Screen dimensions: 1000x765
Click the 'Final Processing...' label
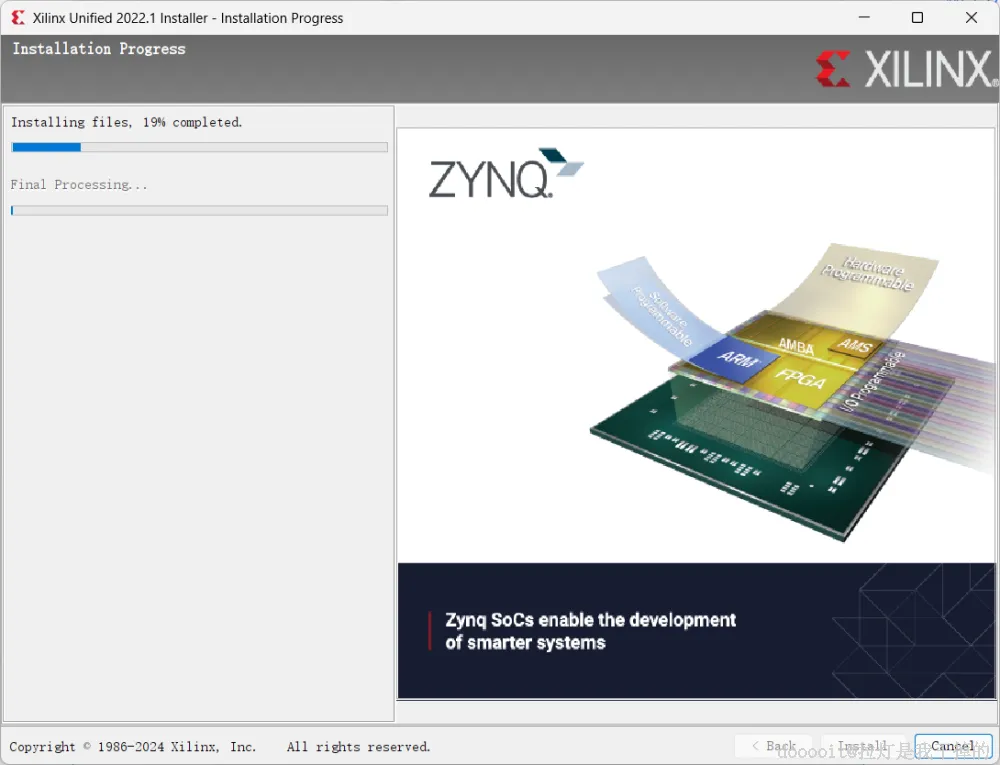78,185
